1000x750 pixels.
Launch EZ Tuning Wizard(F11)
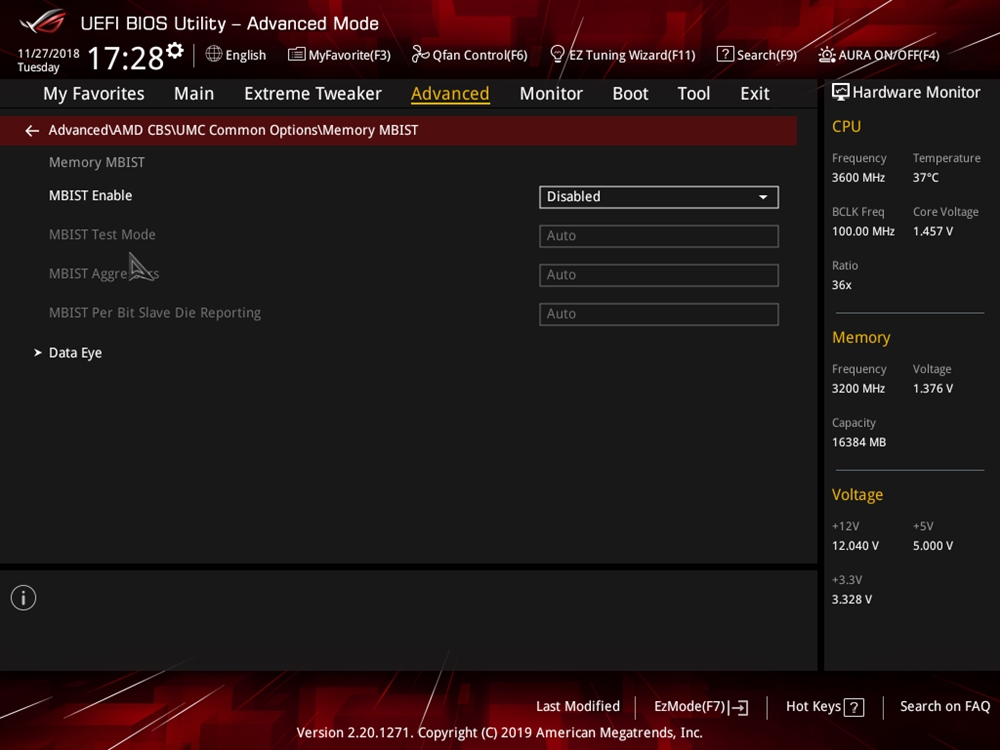point(623,55)
